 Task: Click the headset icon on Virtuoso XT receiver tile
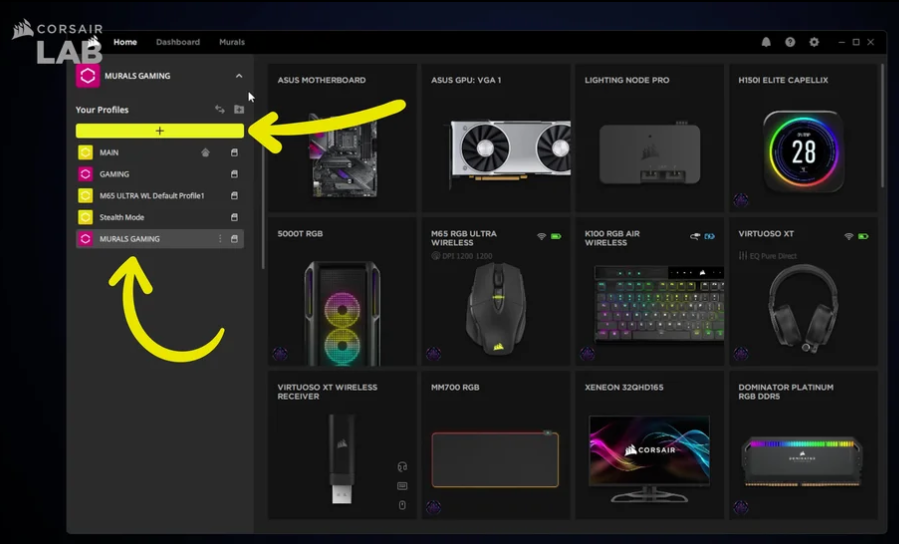[402, 467]
